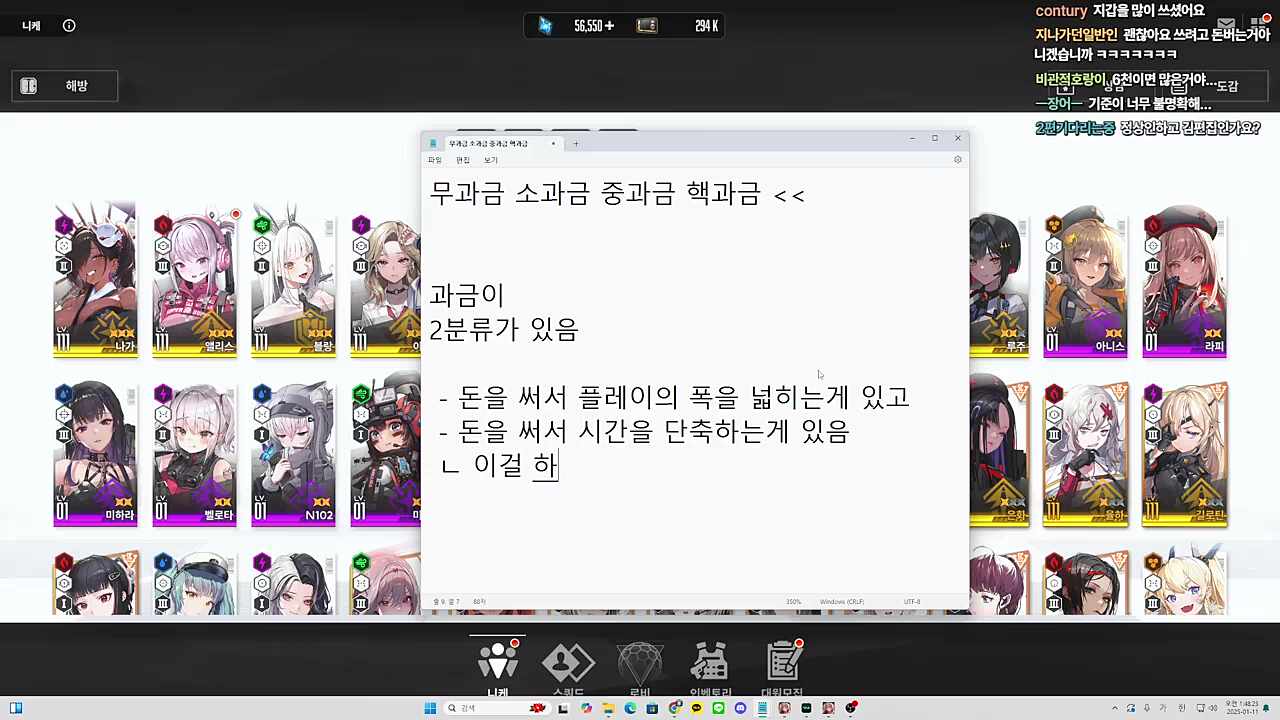The width and height of the screenshot is (1280, 720).
Task: Click the credit currency icon showing 294 K
Action: pos(647,26)
